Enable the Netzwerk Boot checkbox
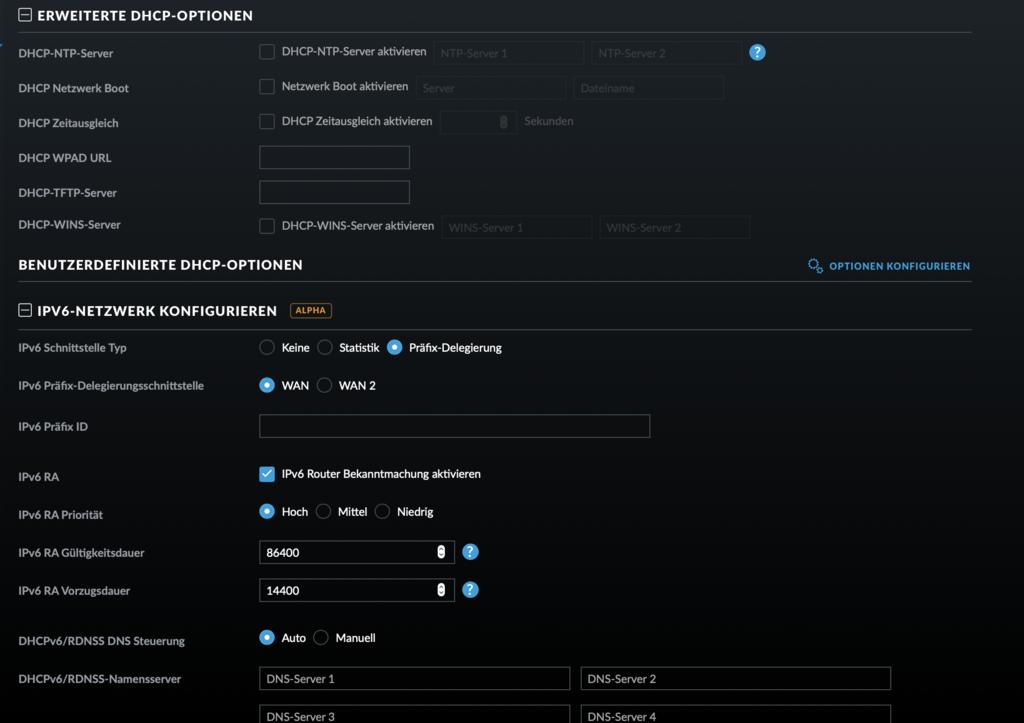1024x723 pixels. [267, 87]
